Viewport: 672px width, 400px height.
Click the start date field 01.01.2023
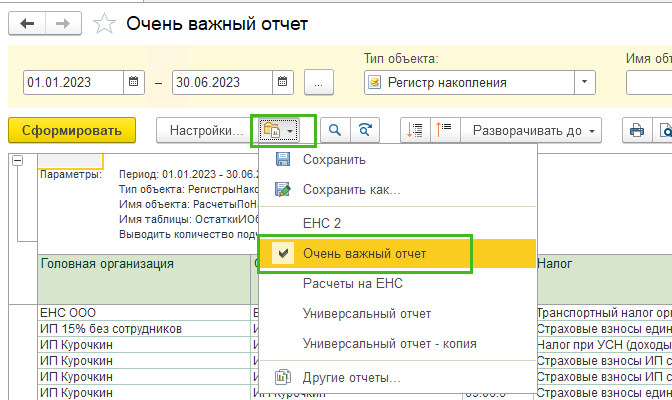(73, 82)
